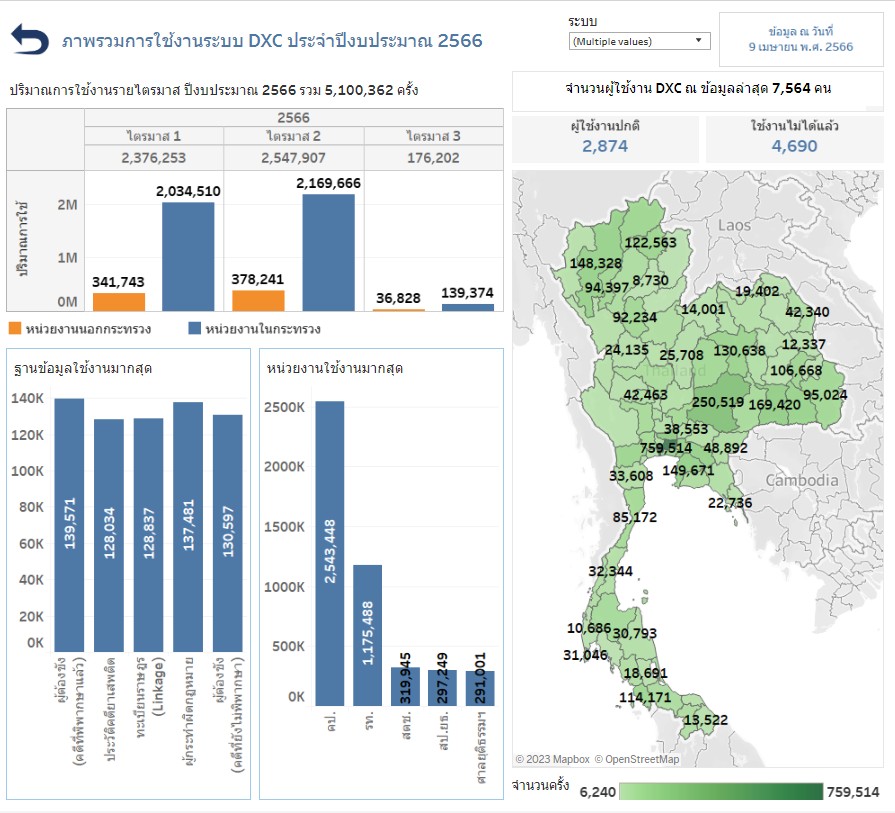This screenshot has width=895, height=813.
Task: Click the inactive users count 4,690
Action: (x=795, y=146)
